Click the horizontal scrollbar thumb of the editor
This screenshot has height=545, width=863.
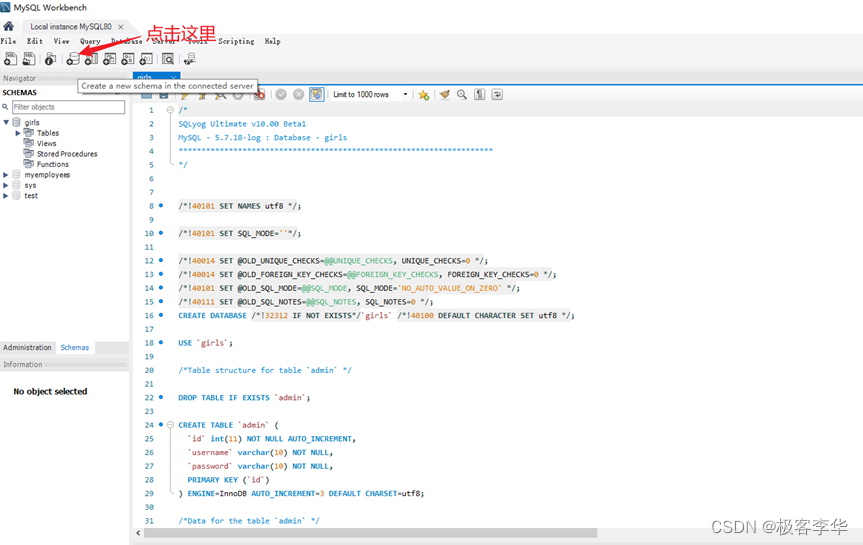(370, 533)
